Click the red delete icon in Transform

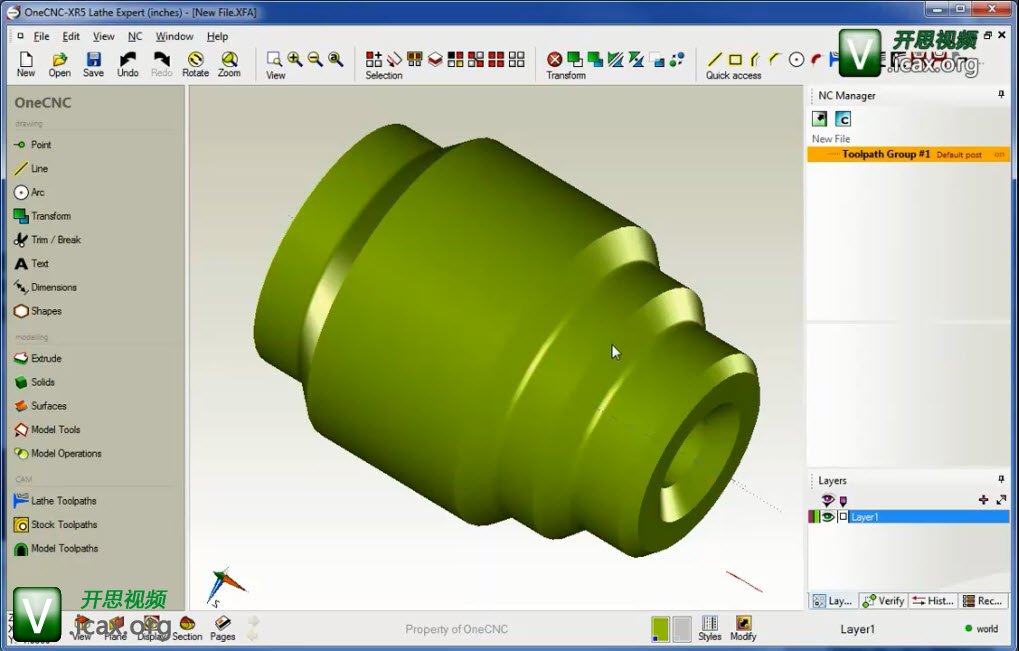pos(554,59)
